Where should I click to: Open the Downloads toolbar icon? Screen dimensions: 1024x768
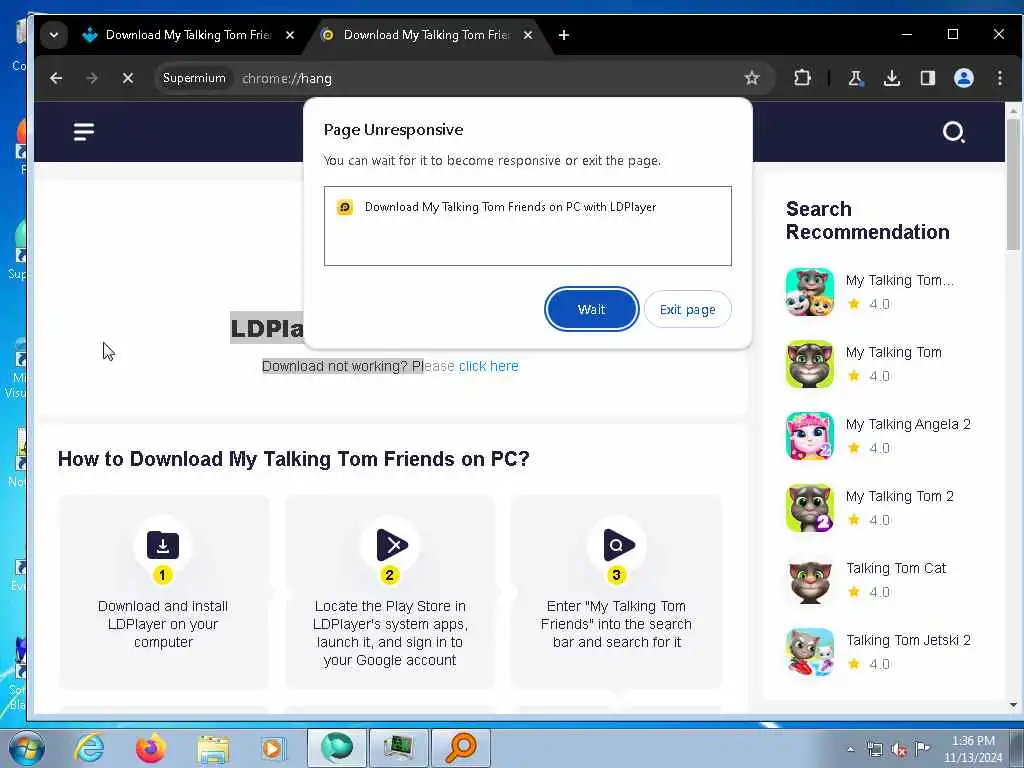click(891, 78)
